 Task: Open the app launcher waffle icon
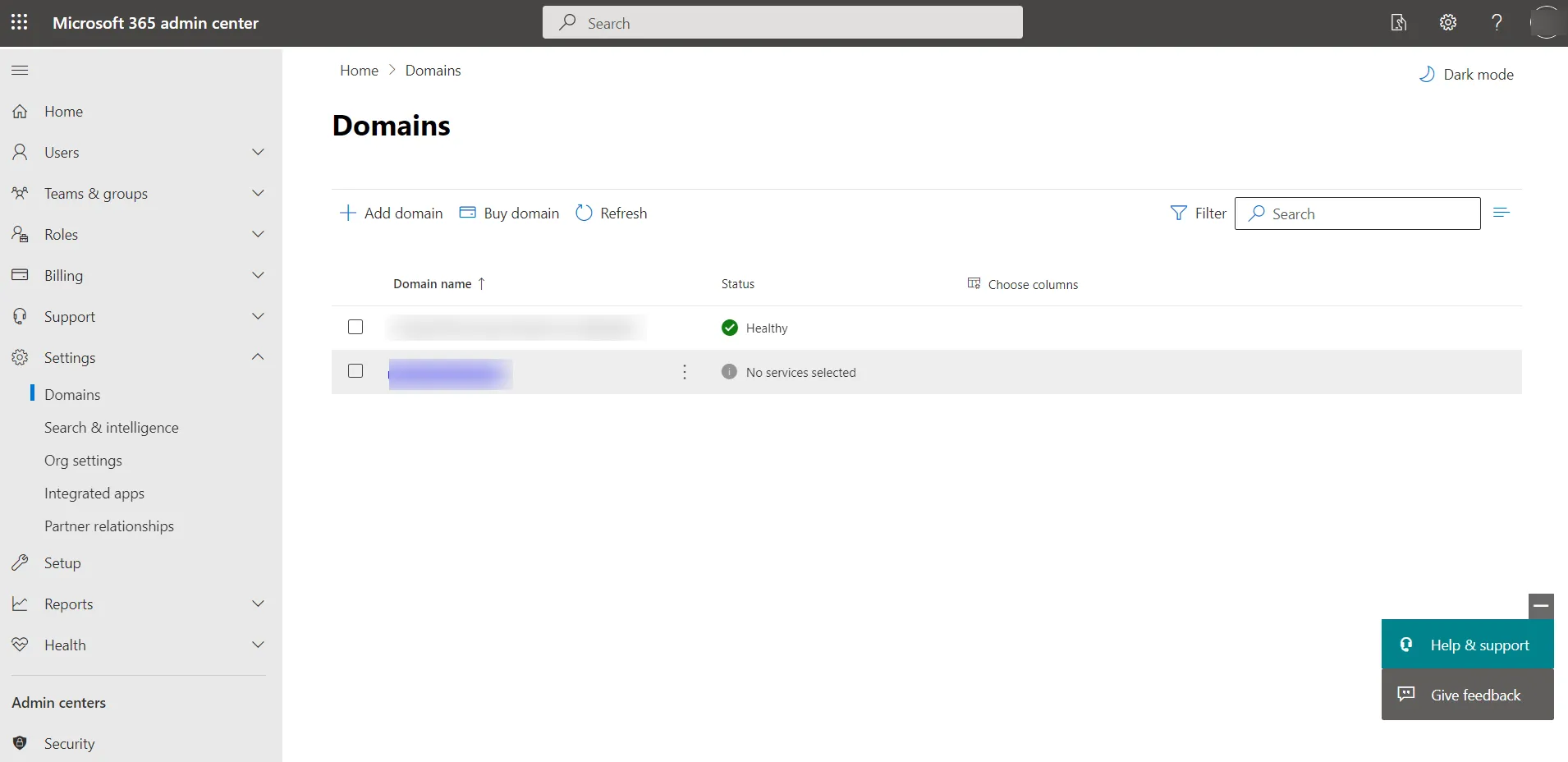click(x=20, y=22)
